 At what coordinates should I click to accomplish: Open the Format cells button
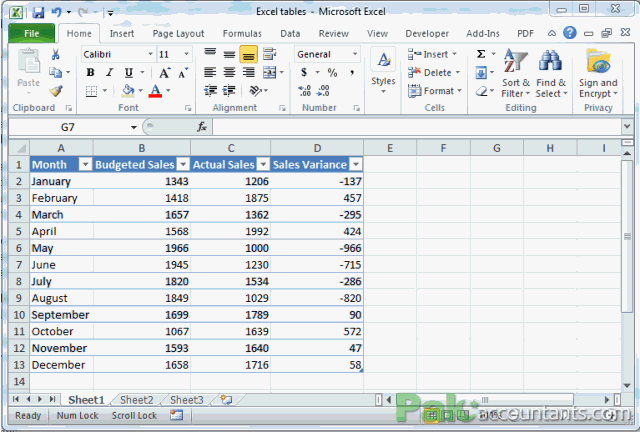[x=435, y=91]
